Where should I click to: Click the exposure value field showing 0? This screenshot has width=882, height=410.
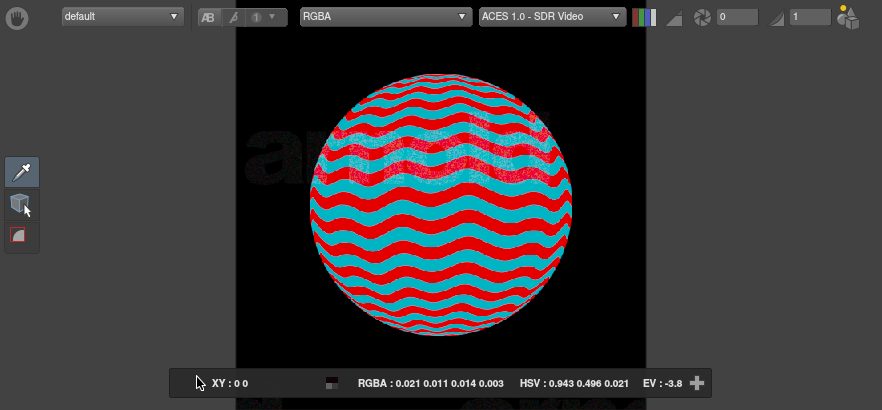[737, 18]
